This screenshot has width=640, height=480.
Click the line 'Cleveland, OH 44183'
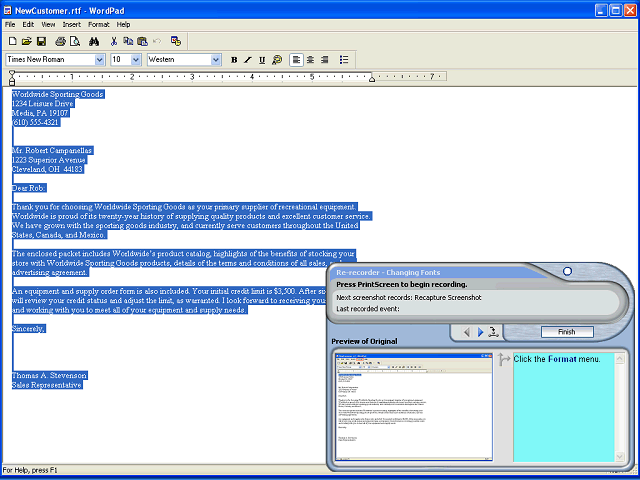click(48, 169)
